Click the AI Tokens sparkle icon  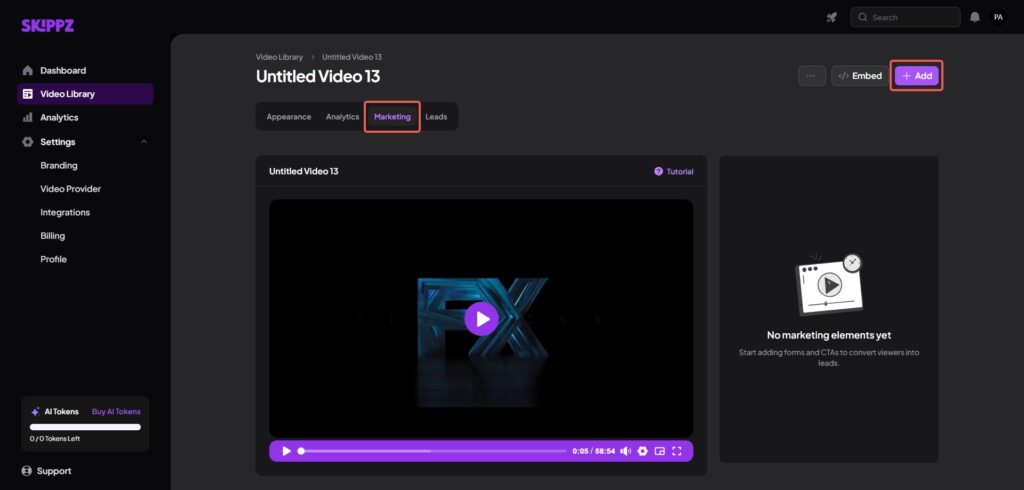coord(35,412)
